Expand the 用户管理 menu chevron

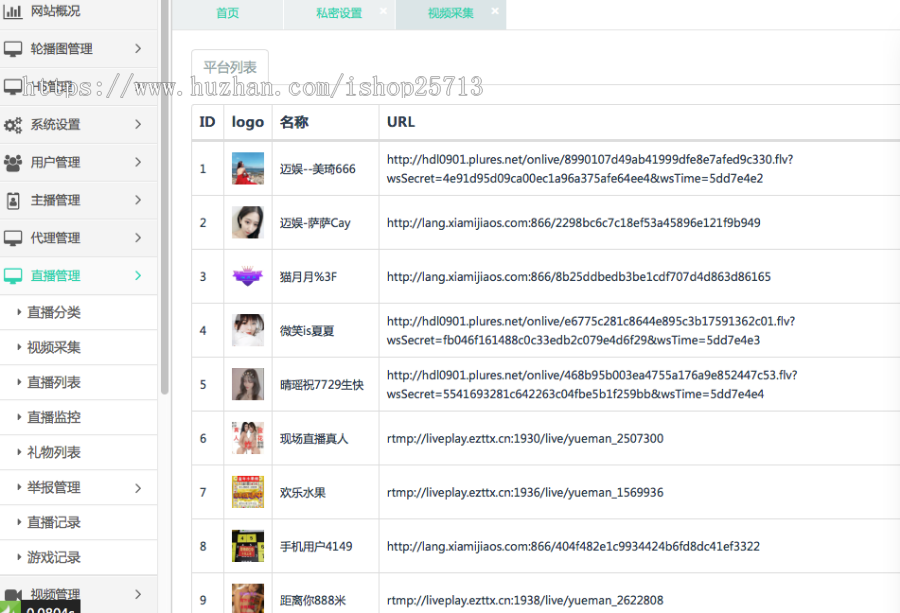(x=138, y=162)
